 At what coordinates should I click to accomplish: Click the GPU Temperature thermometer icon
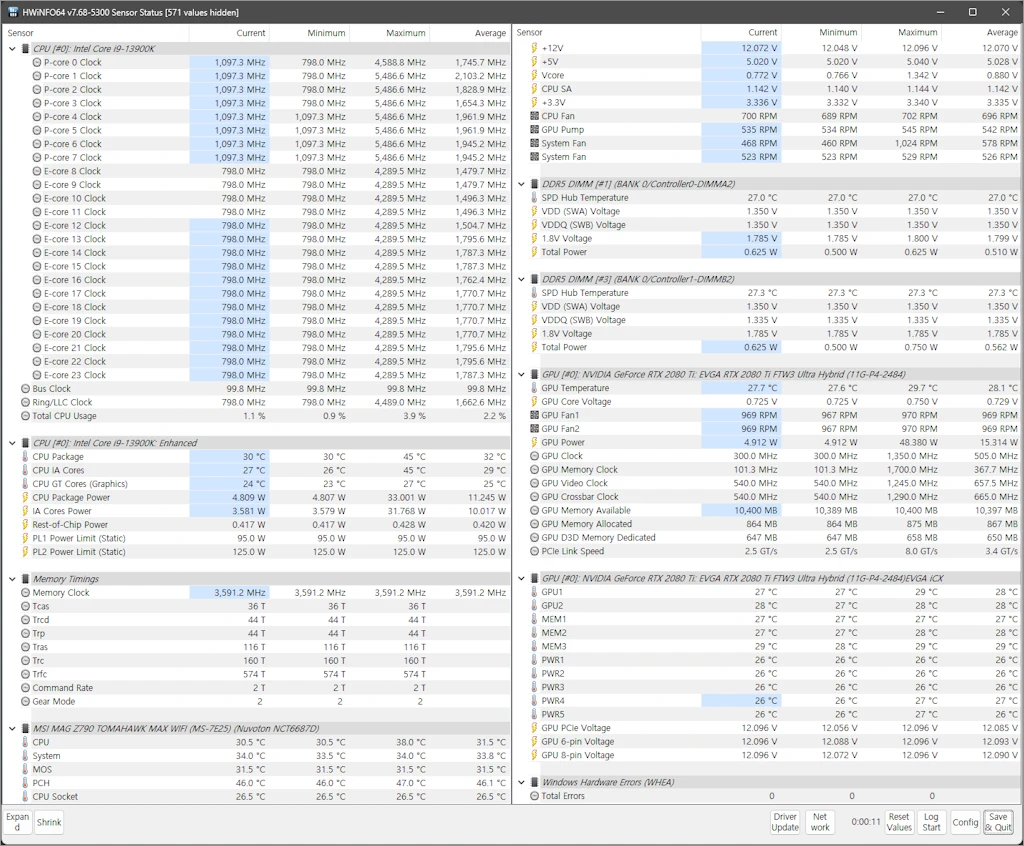[534, 388]
